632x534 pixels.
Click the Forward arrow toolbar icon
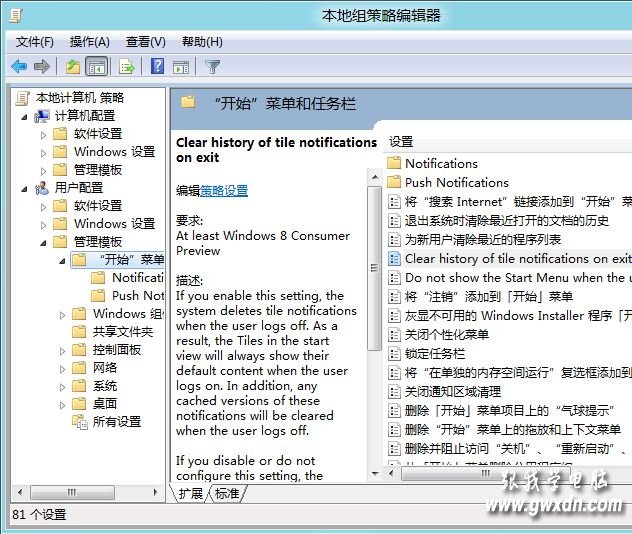pos(42,66)
